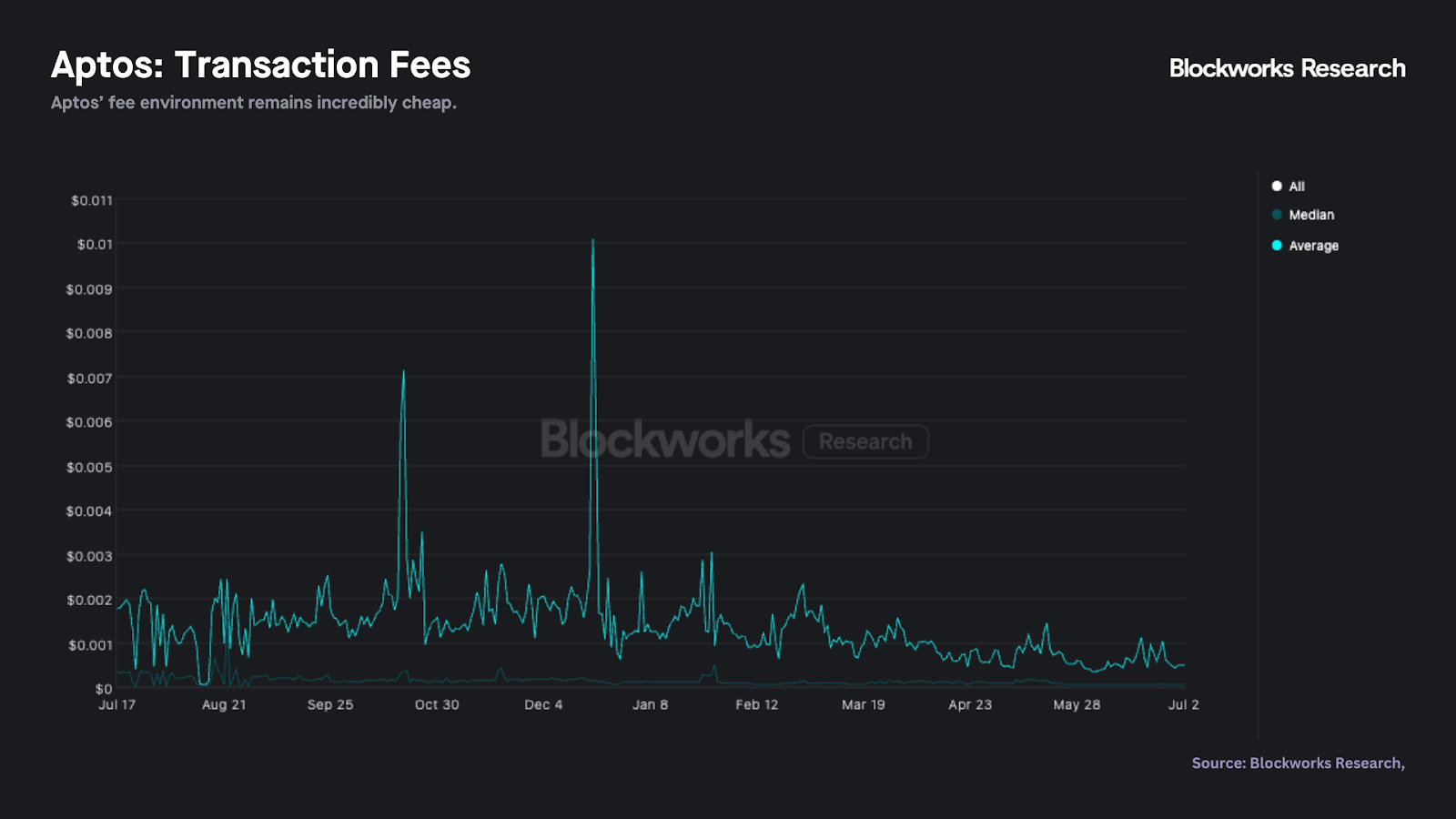This screenshot has width=1456, height=819.
Task: Click the $0.007 y-axis label
Action: pyautogui.click(x=89, y=378)
